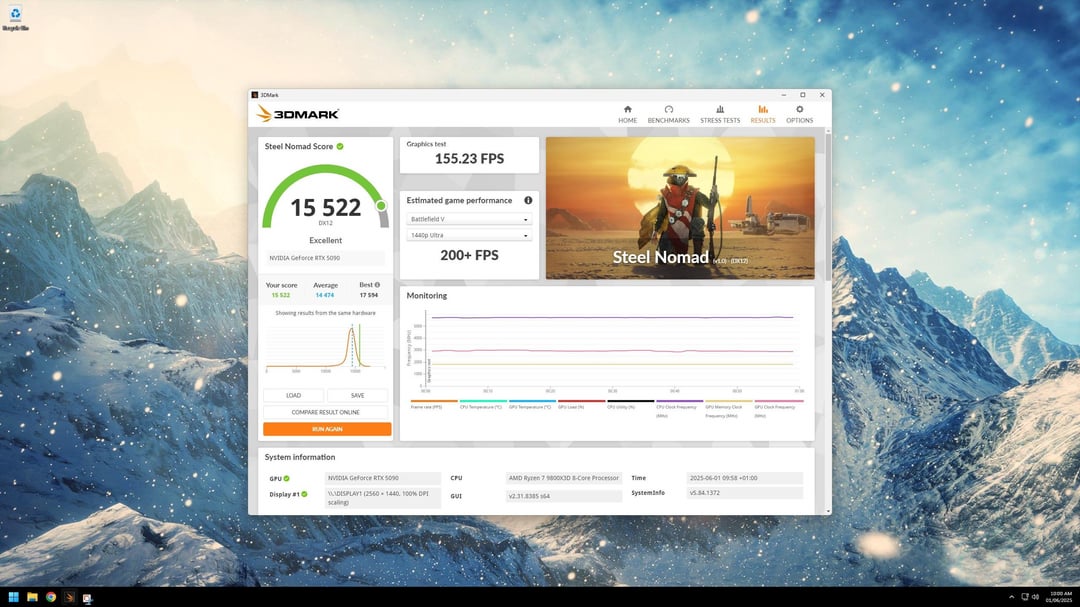Toggle the GPU Memory Clock Frequency legend swatch

[x=729, y=401]
